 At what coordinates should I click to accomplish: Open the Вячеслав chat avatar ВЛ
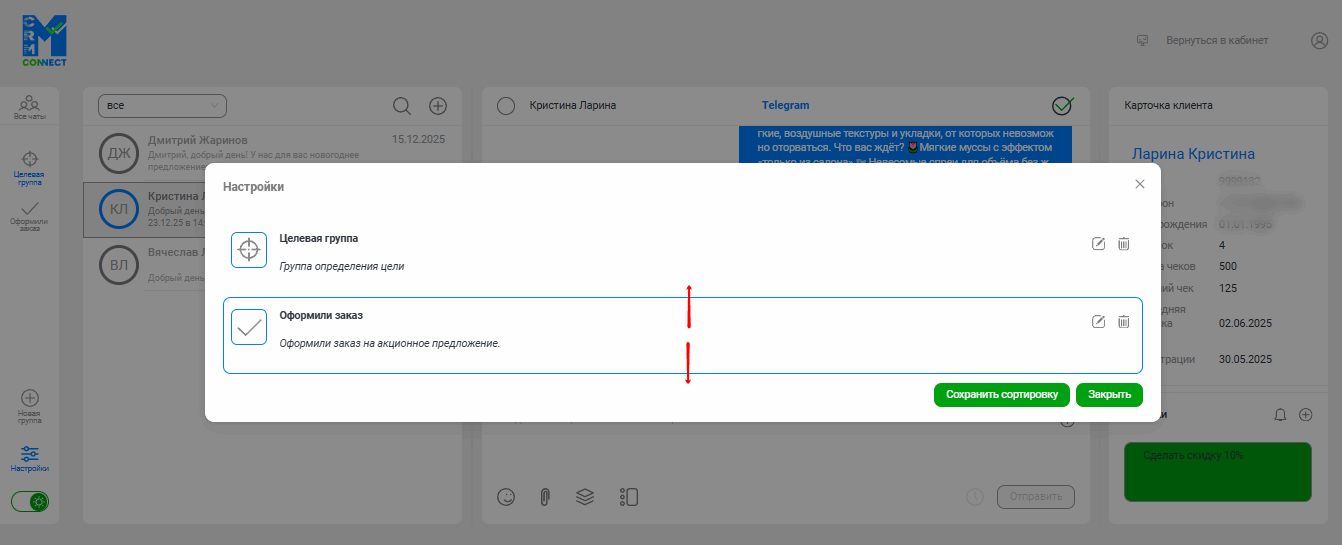point(120,265)
